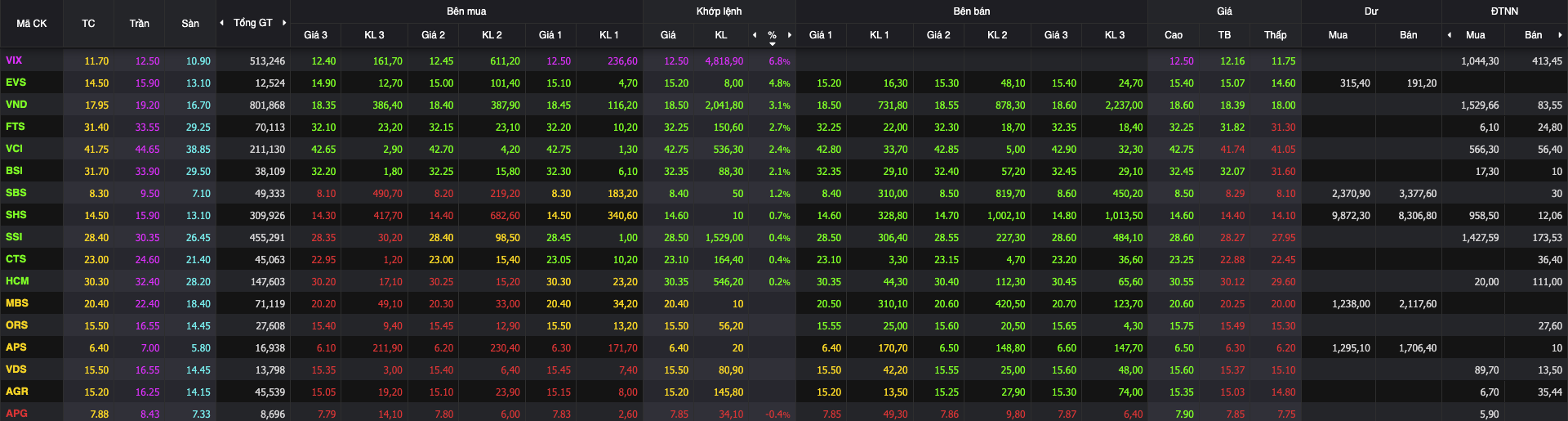Click SSI matched volume 1,529,00
This screenshot has height=421, width=1568.
tap(724, 238)
